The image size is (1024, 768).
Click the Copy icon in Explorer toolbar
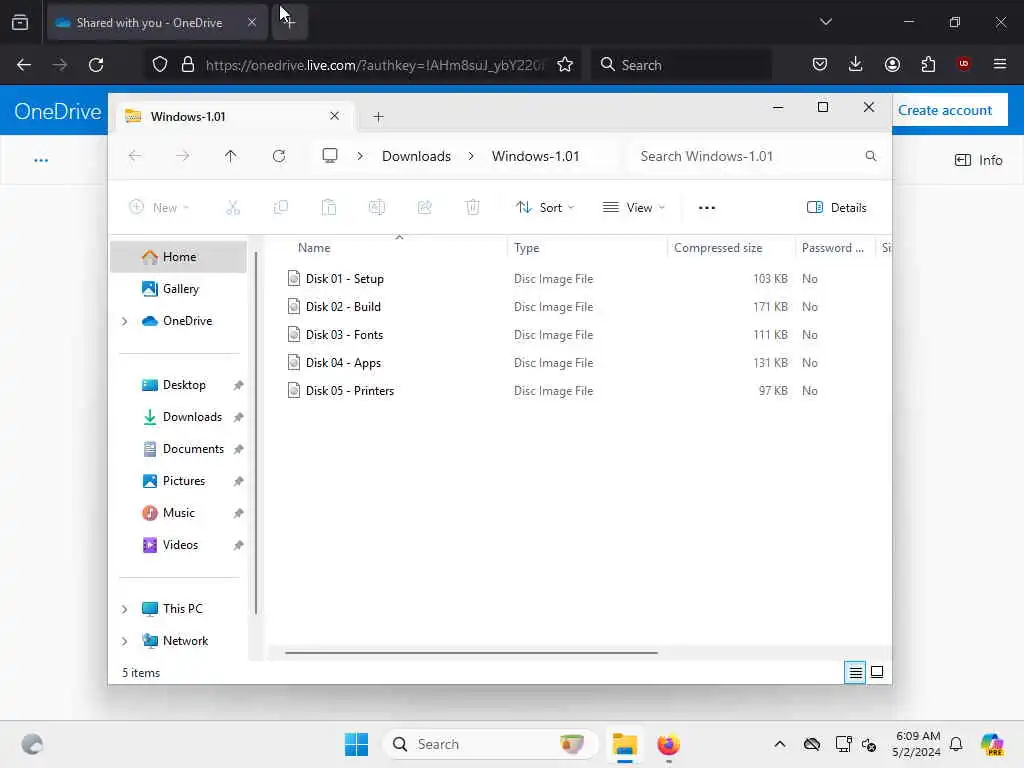[281, 208]
